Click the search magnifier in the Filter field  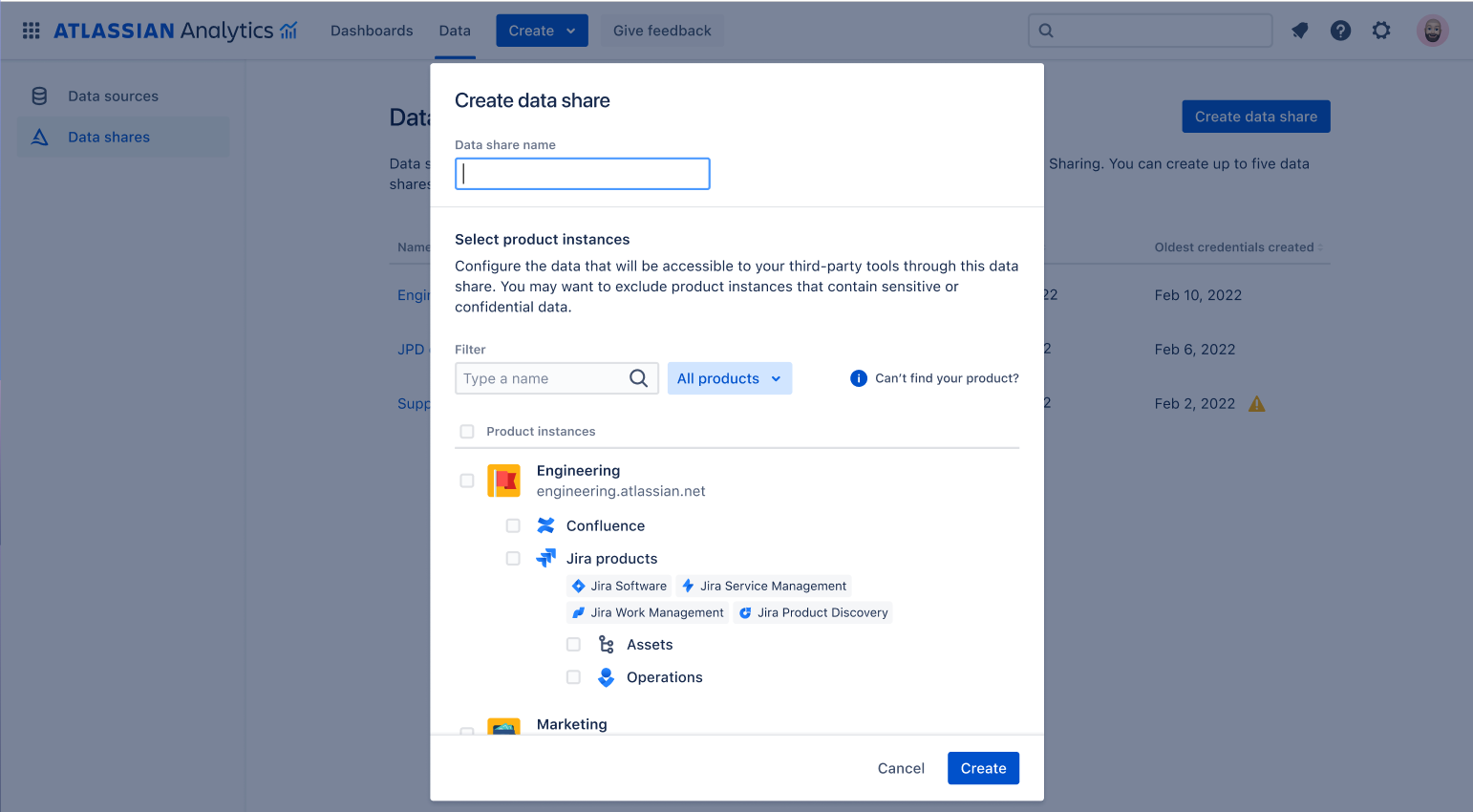click(x=638, y=378)
